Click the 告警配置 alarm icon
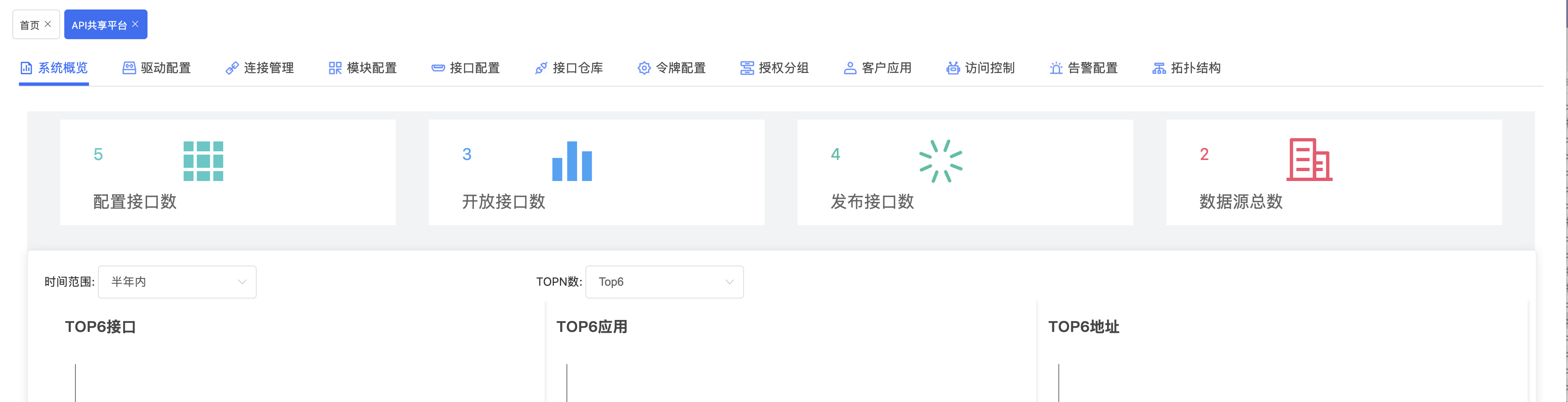This screenshot has height=402, width=1568. (1056, 68)
